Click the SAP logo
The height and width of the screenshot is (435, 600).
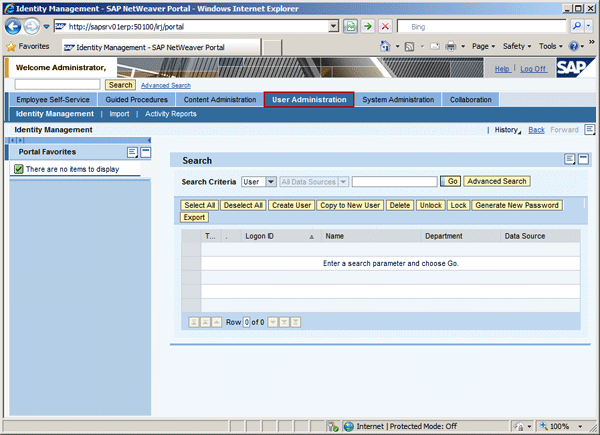[576, 68]
